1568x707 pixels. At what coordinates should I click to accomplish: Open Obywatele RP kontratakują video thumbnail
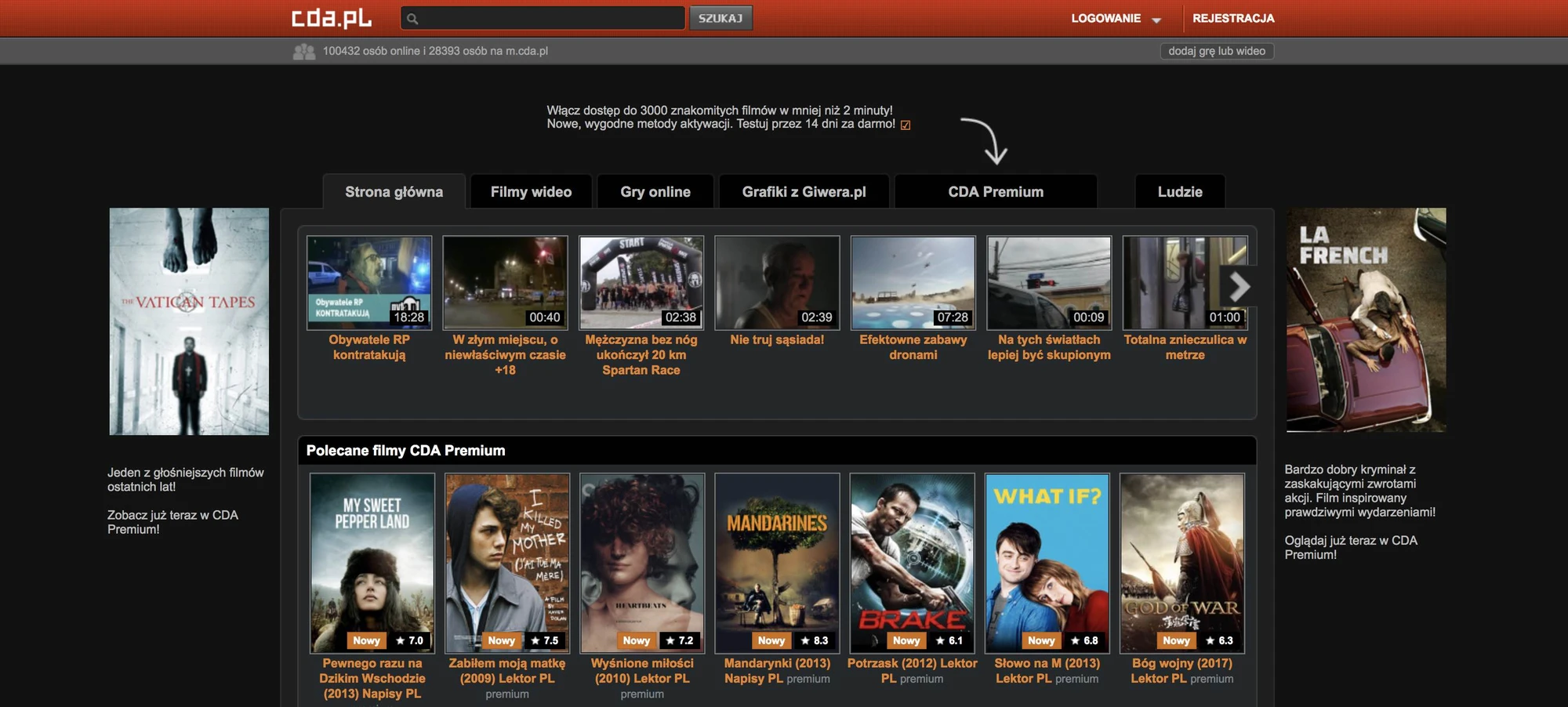pos(369,283)
